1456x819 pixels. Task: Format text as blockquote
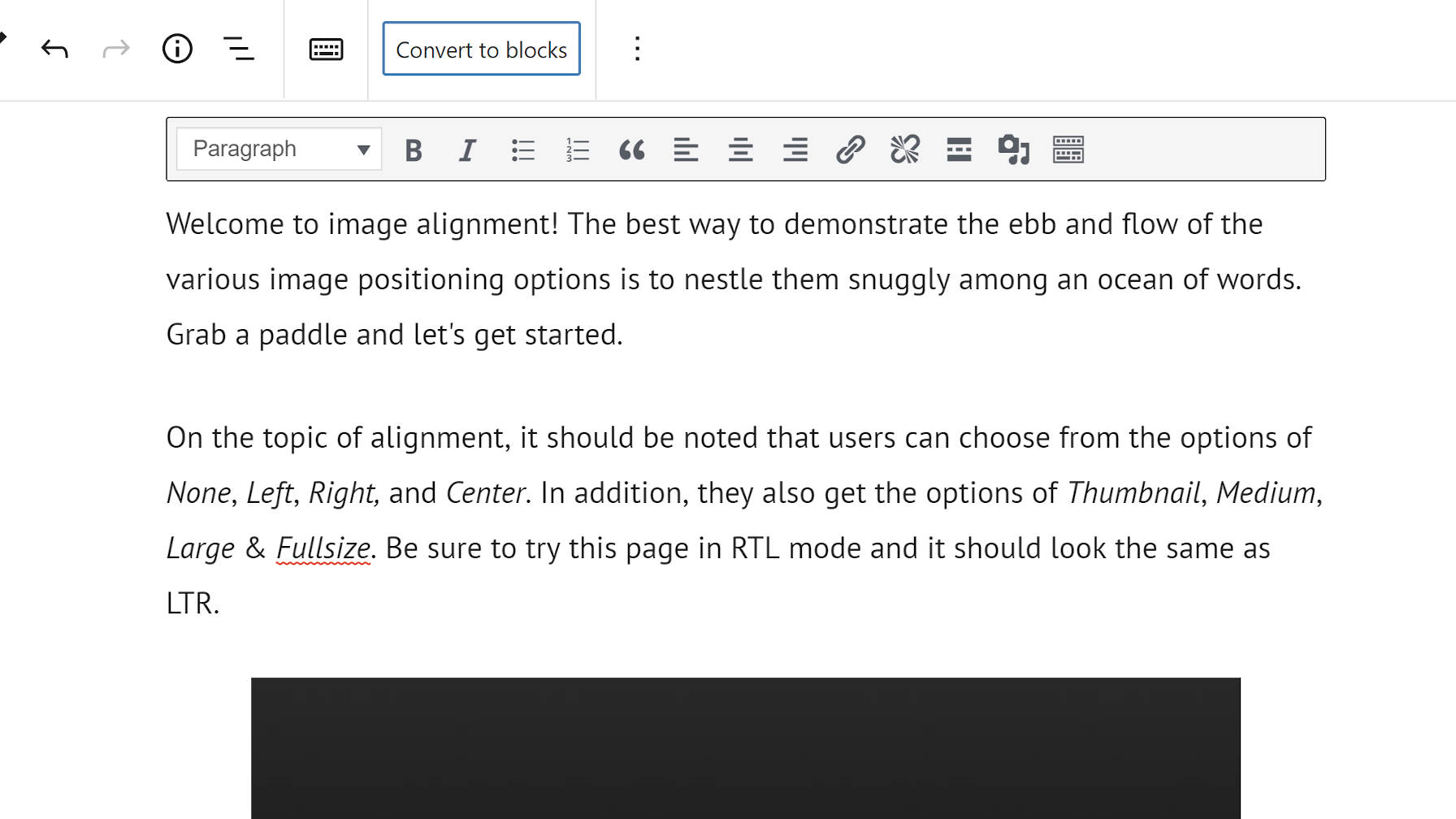[632, 149]
